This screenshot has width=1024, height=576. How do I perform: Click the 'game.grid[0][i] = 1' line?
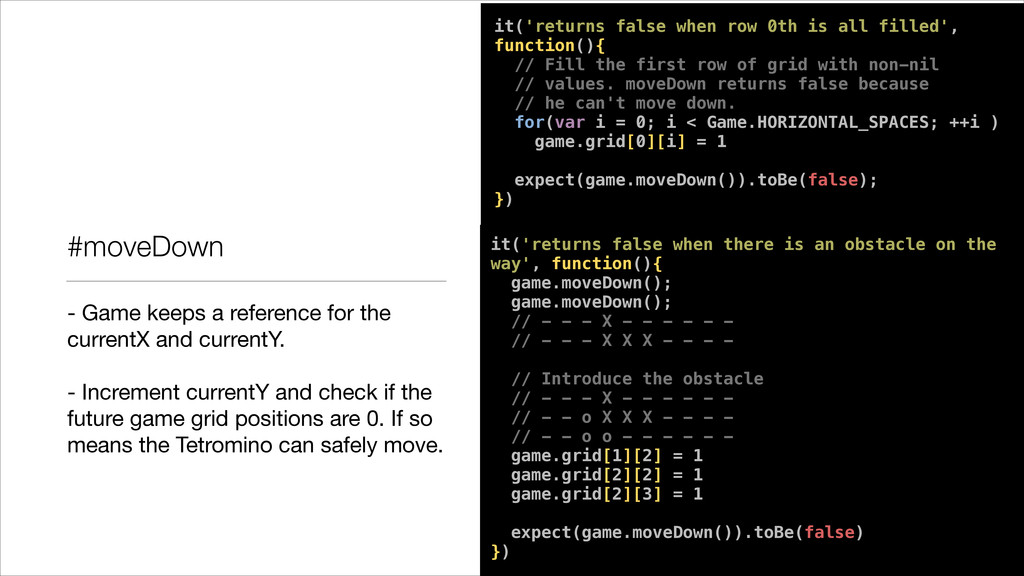pos(630,142)
